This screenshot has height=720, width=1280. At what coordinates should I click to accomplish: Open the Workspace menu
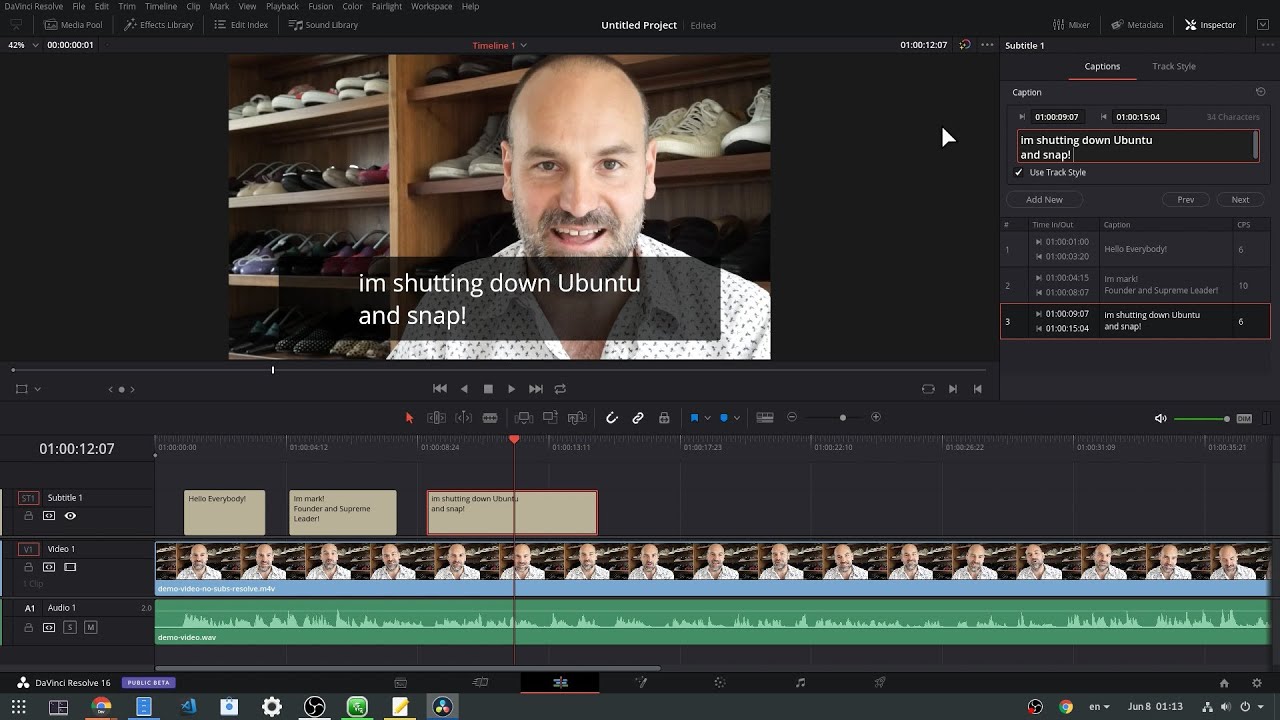431,6
